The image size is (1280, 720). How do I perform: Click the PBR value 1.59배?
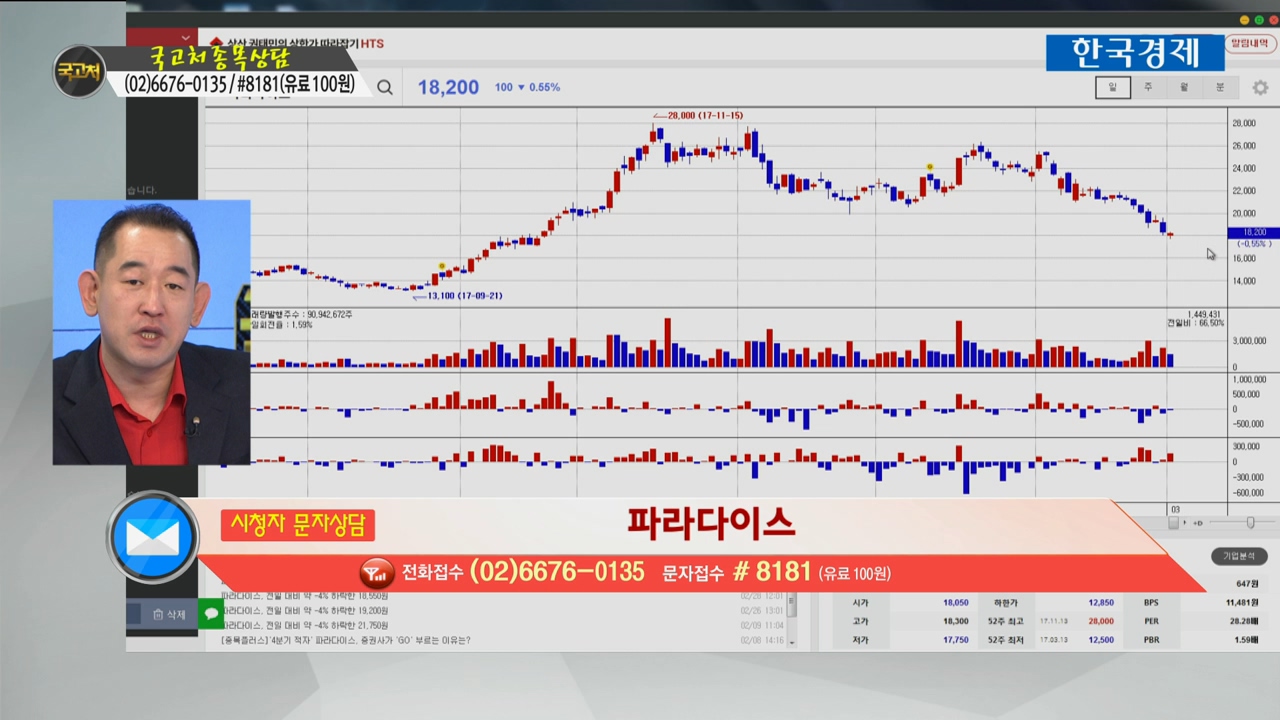pos(1246,640)
